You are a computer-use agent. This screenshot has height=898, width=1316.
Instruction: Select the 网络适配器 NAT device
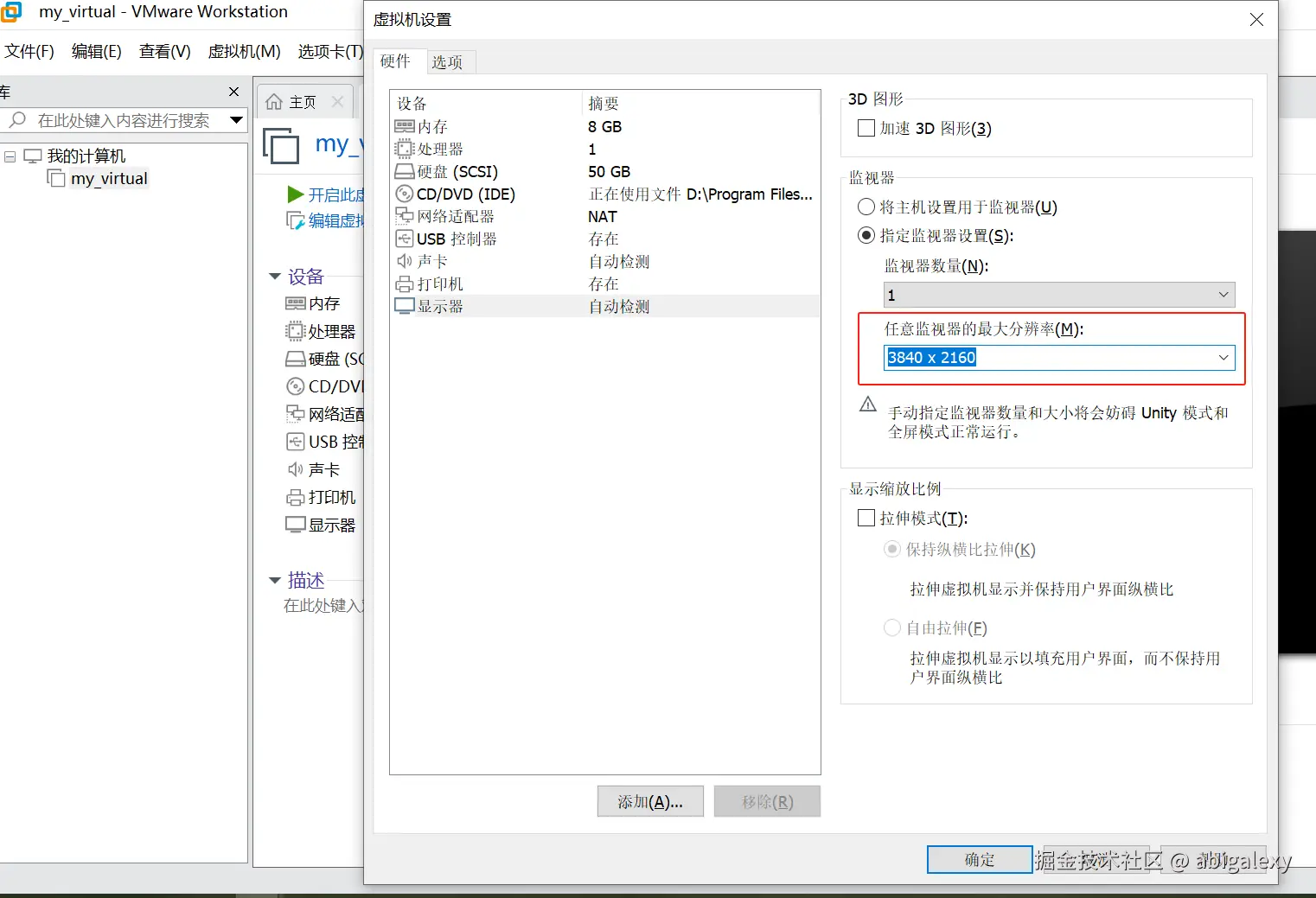click(x=445, y=216)
